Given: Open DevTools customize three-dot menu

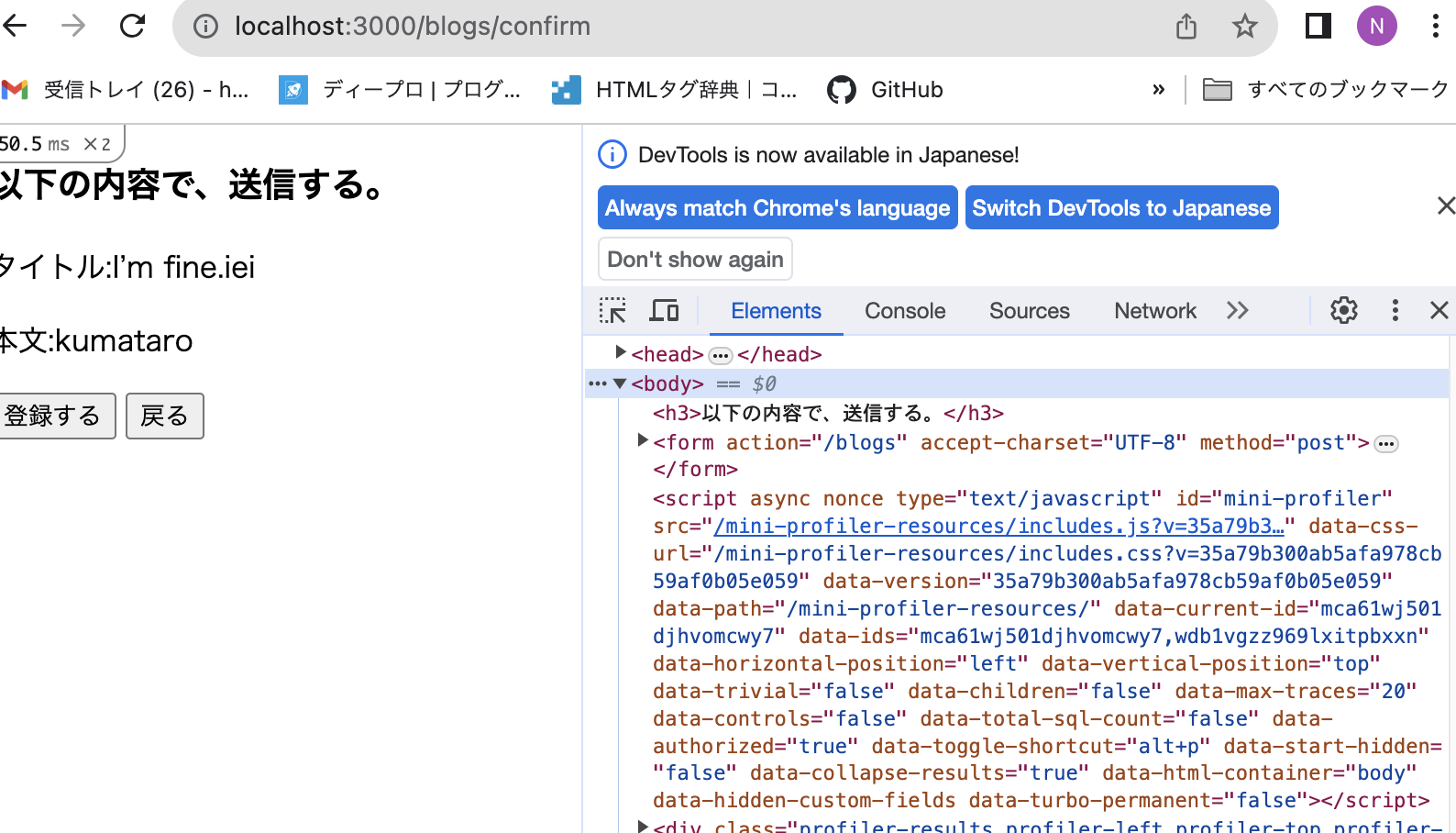Looking at the screenshot, I should [1395, 311].
